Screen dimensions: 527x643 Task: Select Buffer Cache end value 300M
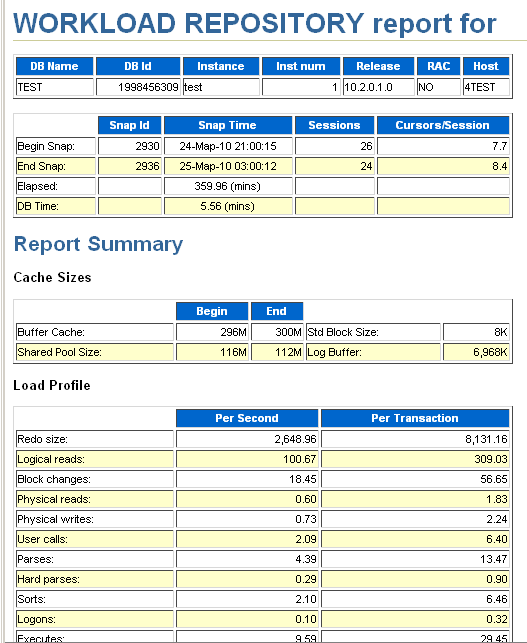pos(277,332)
